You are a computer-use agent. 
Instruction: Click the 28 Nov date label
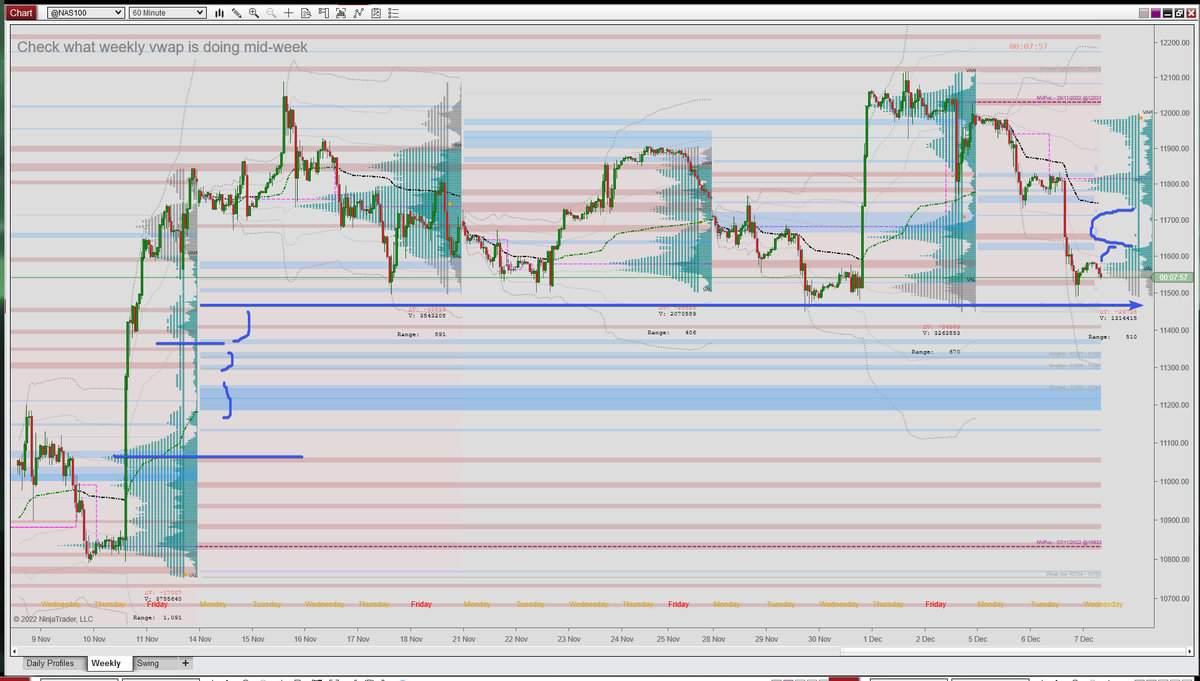click(714, 637)
